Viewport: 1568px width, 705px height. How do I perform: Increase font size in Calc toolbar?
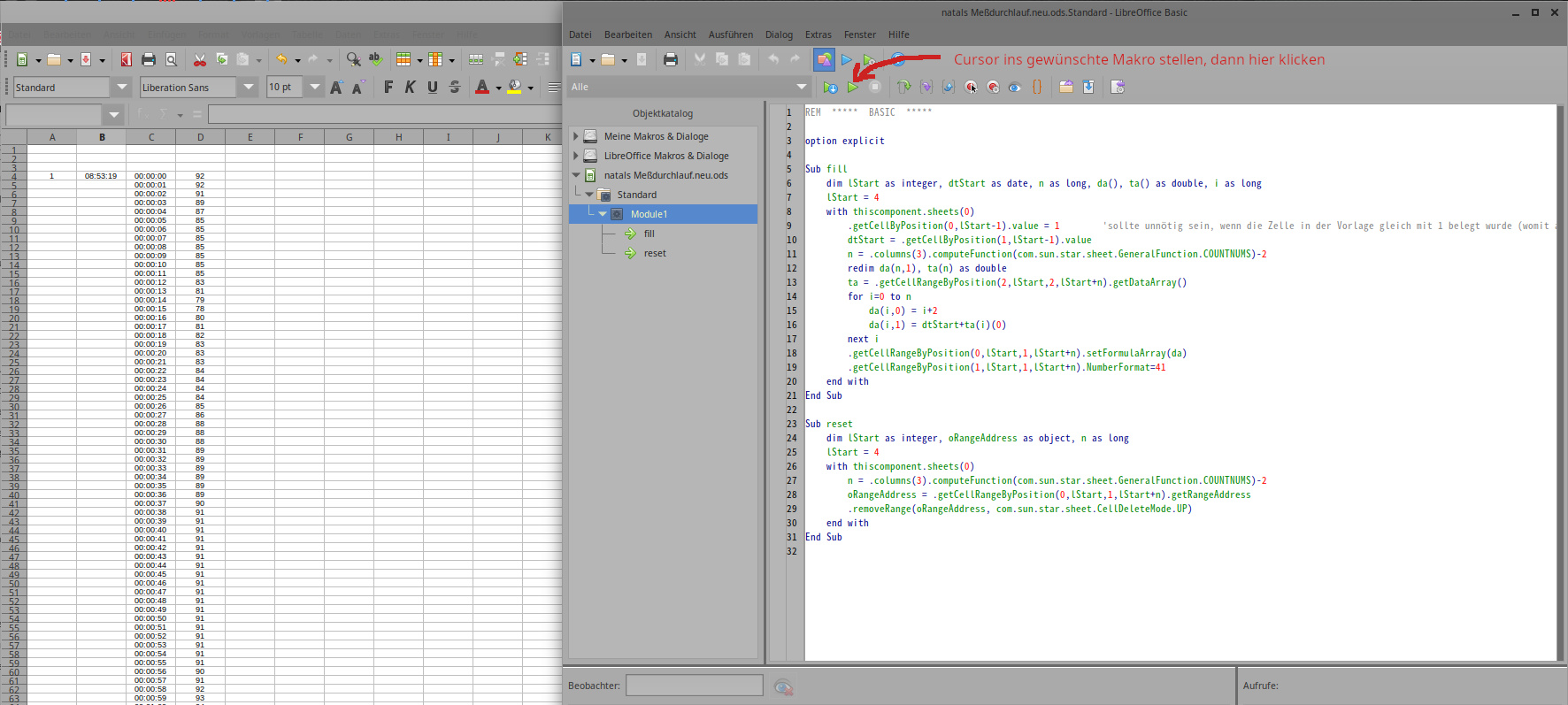coord(336,87)
